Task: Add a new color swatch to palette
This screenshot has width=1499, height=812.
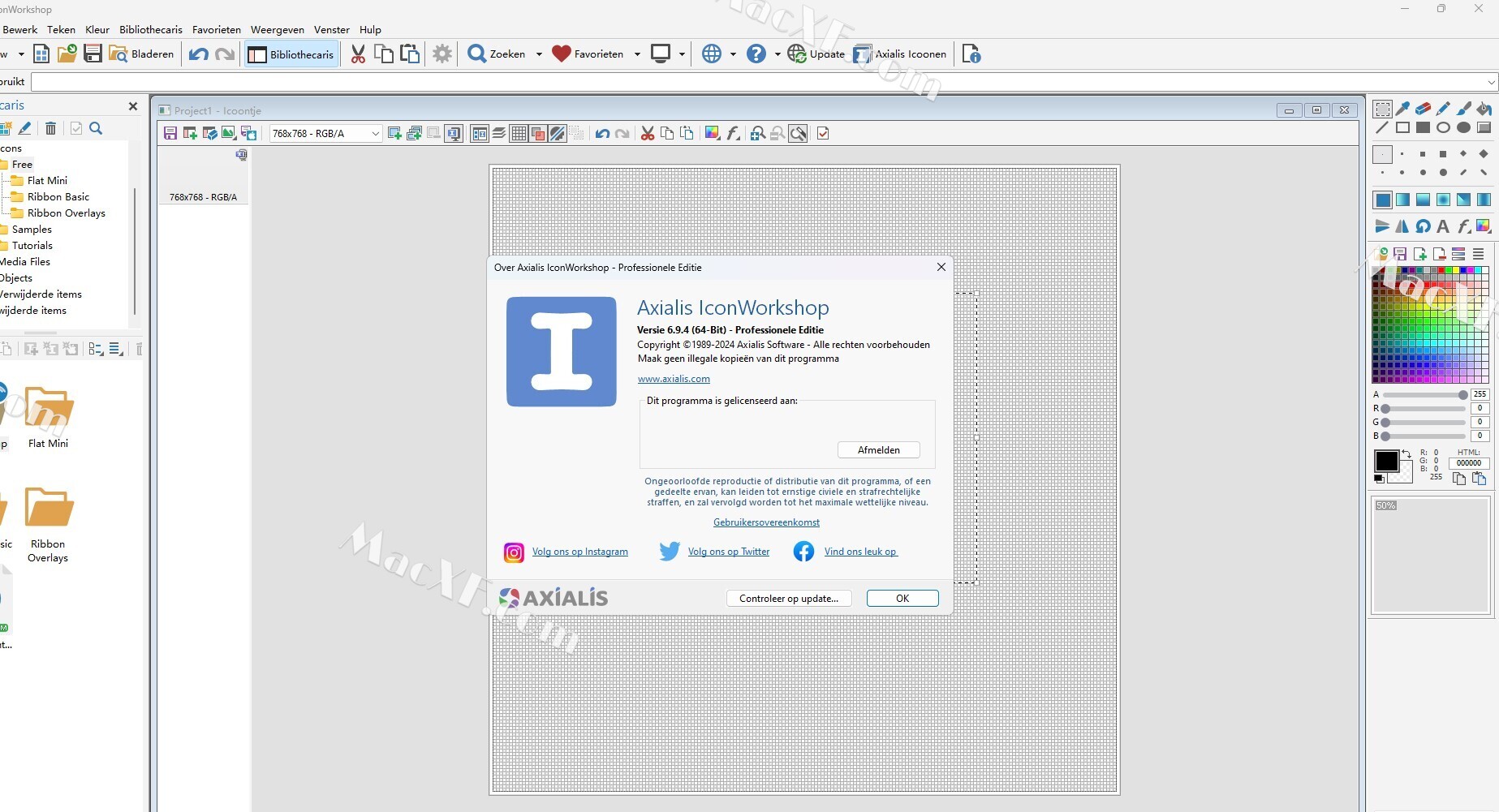Action: 1419,254
